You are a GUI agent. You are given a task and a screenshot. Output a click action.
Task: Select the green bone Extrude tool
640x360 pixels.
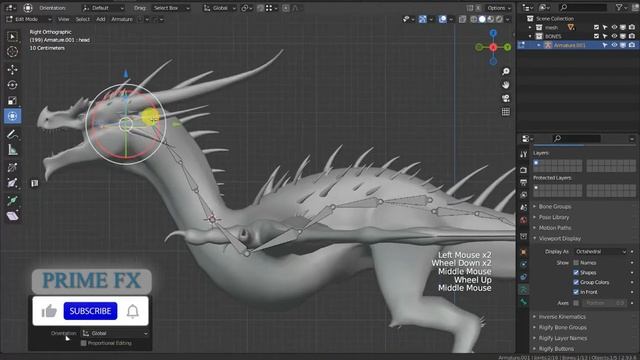tap(12, 200)
